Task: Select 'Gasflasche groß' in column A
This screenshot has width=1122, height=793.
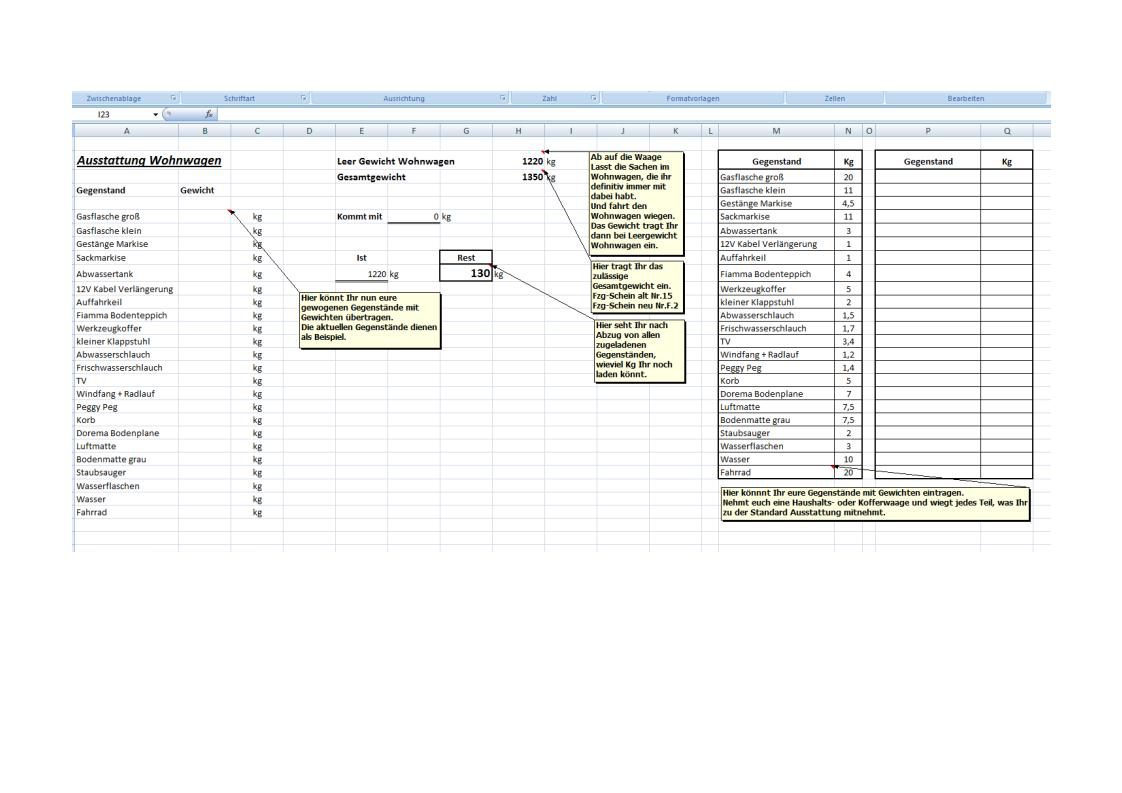Action: tap(108, 217)
